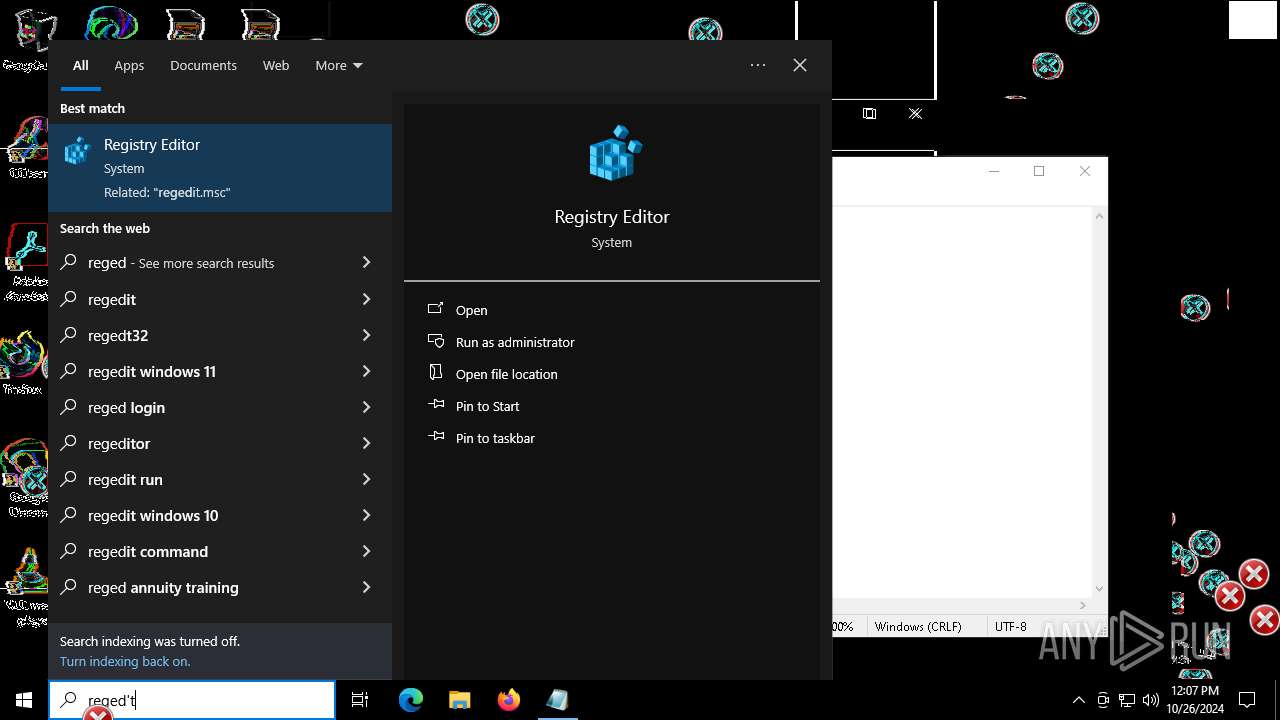Click the magnifier icon in the search box

[69, 700]
